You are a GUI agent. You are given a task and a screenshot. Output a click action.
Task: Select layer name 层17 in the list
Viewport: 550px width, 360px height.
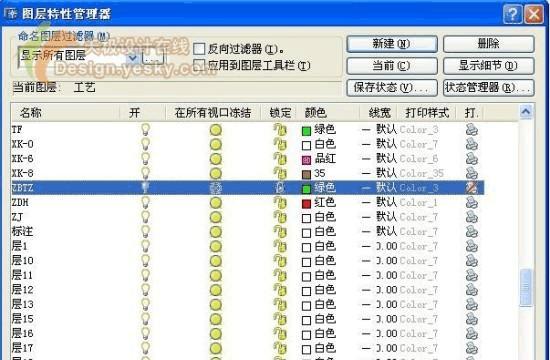23,348
